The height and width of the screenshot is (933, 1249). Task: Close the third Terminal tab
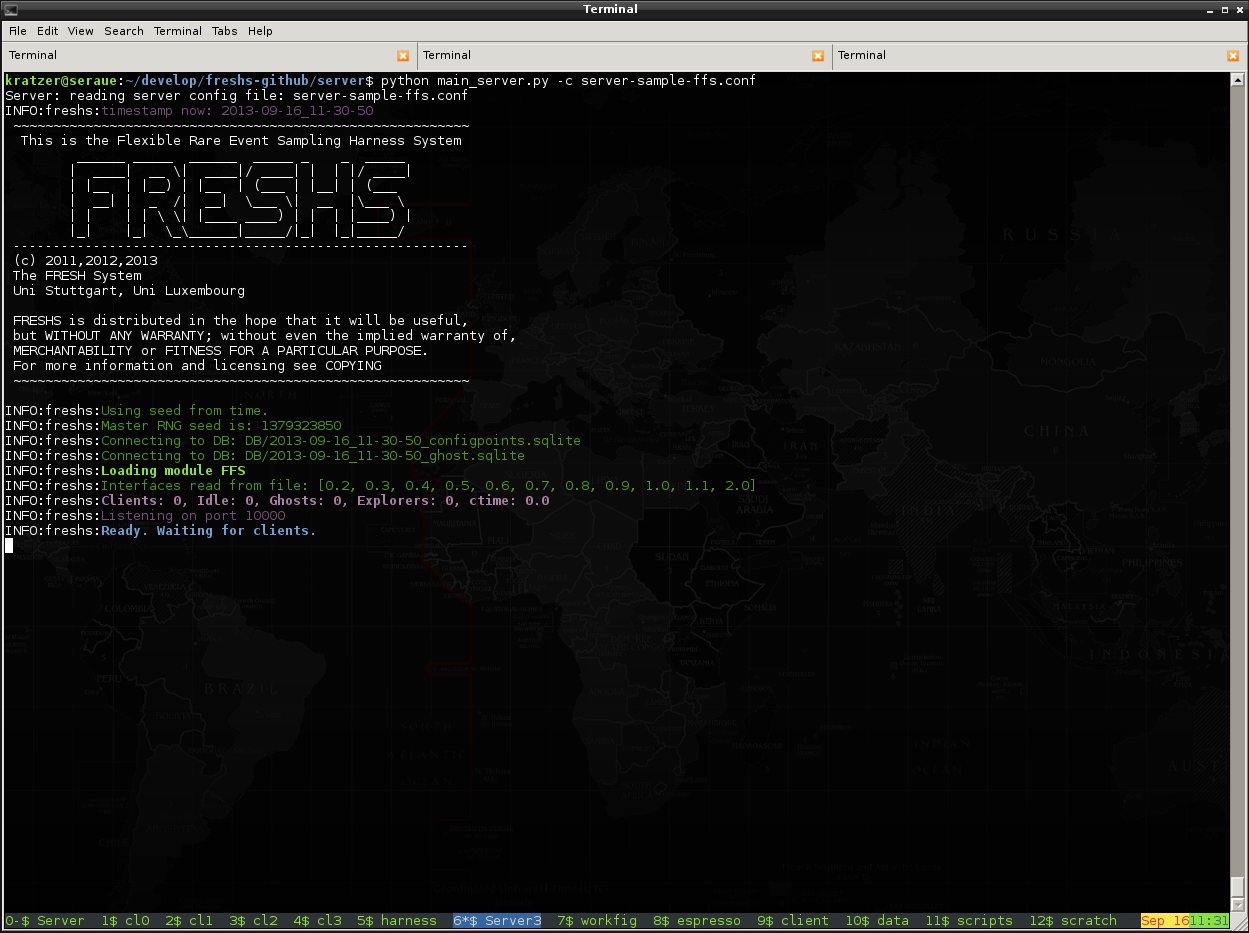point(1232,56)
